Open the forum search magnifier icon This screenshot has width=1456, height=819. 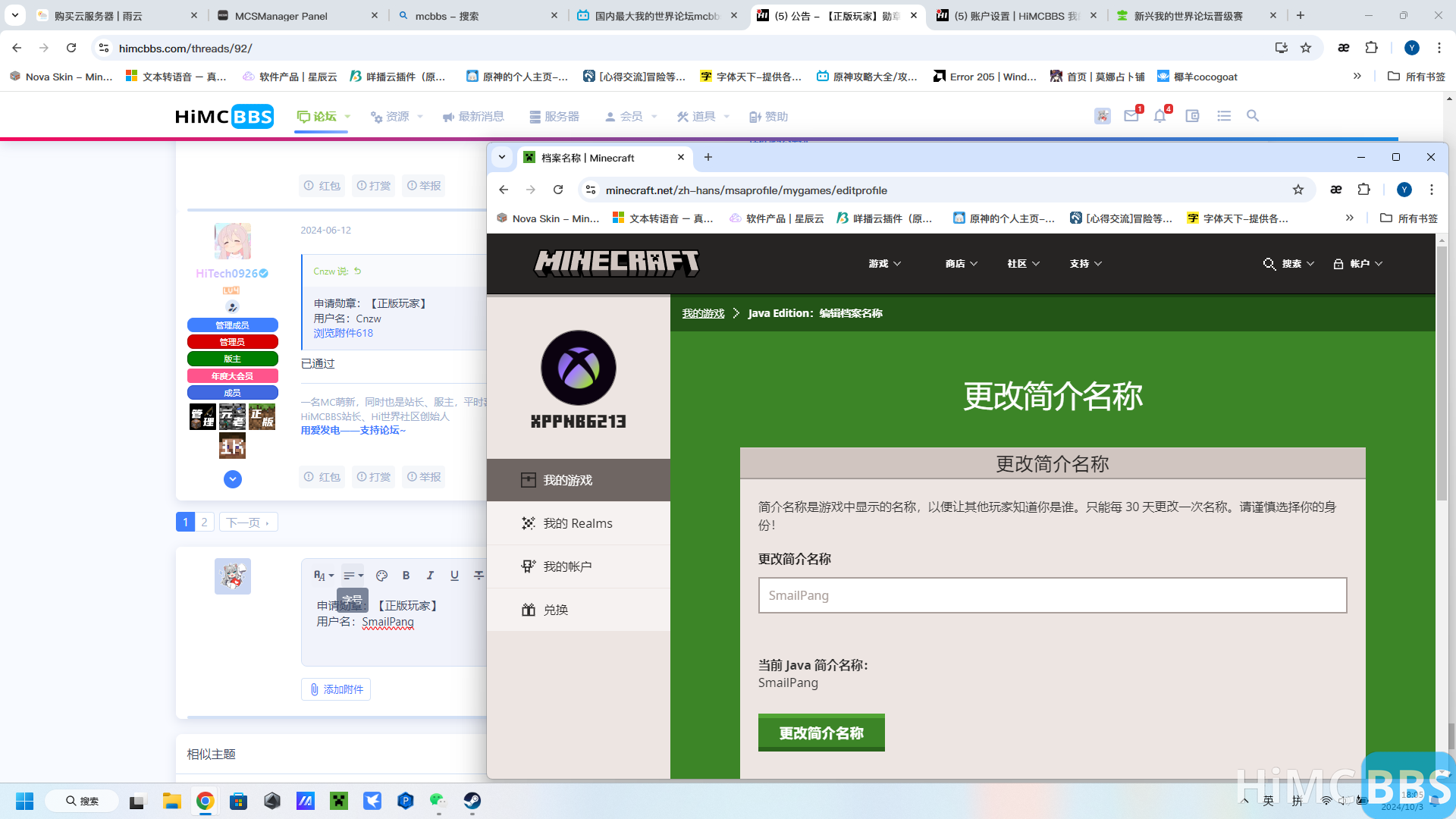(1252, 115)
